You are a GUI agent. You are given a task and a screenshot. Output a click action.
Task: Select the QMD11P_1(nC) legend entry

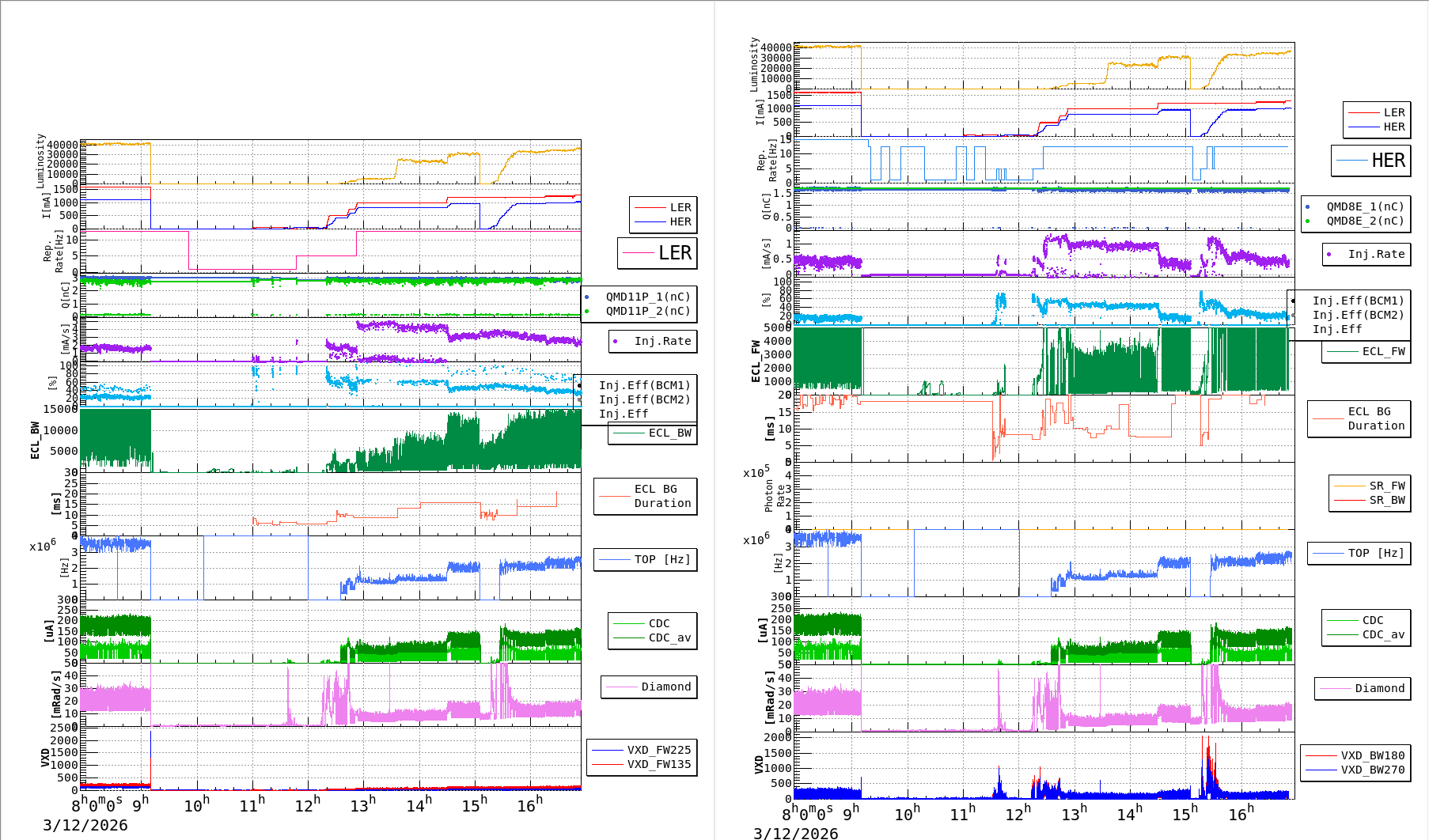point(647,297)
